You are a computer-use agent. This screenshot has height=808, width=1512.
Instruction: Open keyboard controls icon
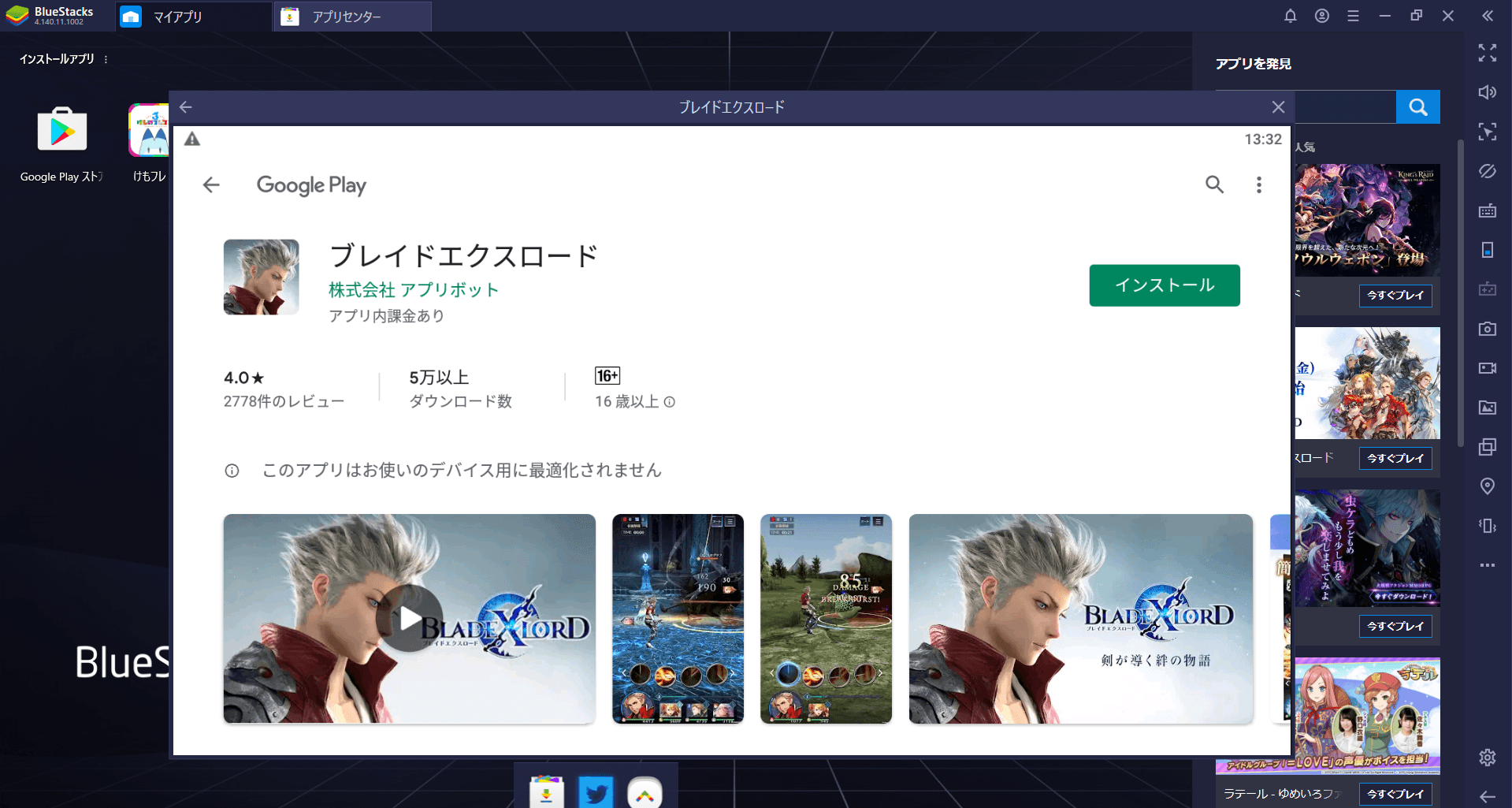click(x=1488, y=210)
